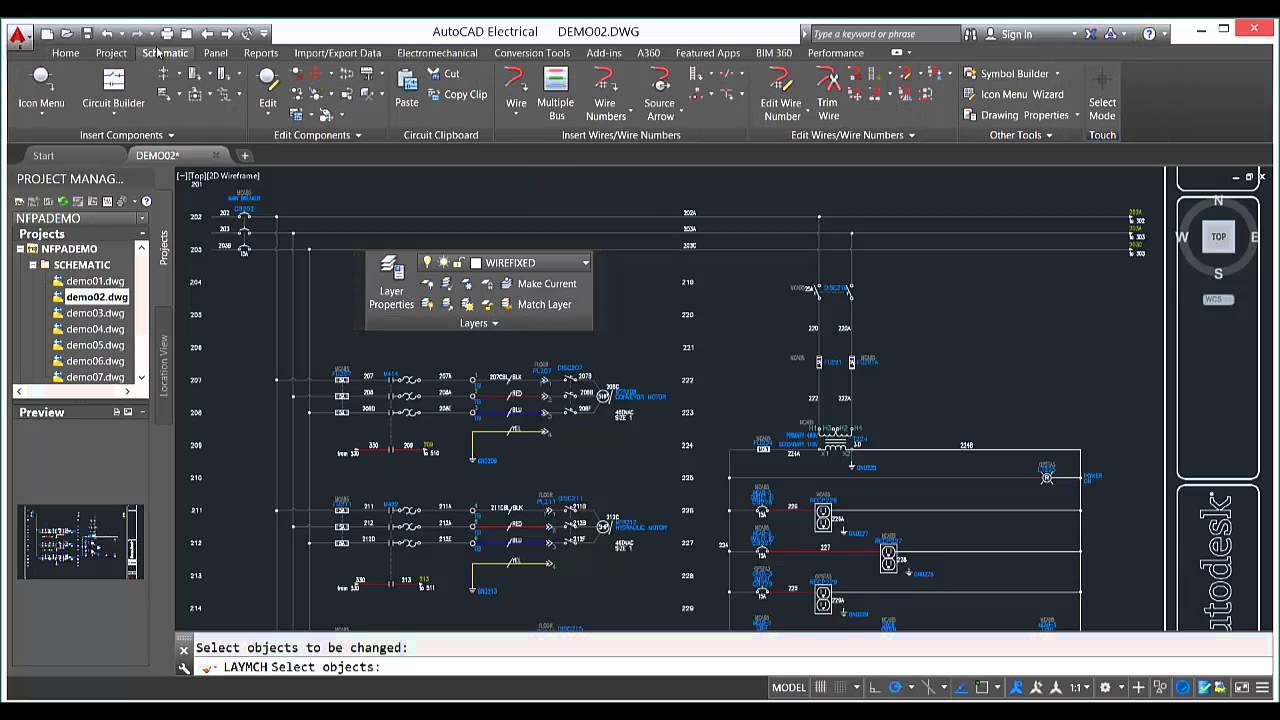Launch the Circuit Builder tool
Viewport: 1280px width, 720px height.
[113, 88]
